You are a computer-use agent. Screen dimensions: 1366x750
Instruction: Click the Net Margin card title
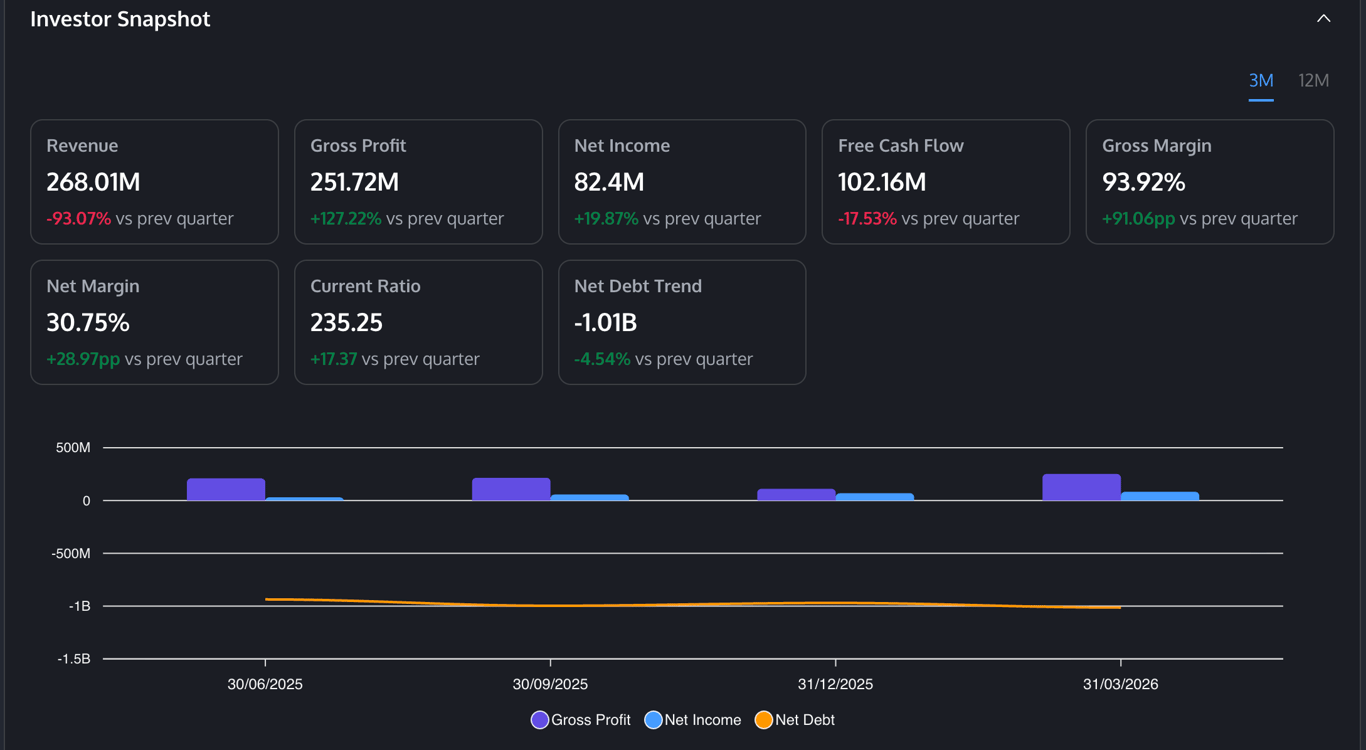(93, 286)
